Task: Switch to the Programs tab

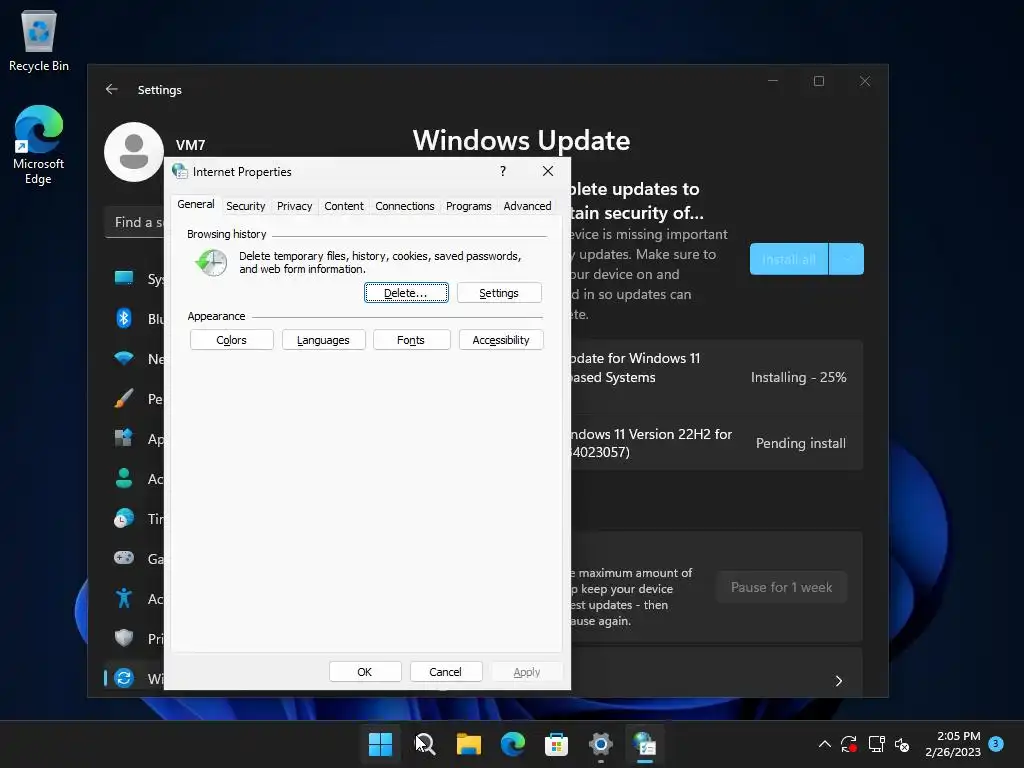Action: coord(468,206)
